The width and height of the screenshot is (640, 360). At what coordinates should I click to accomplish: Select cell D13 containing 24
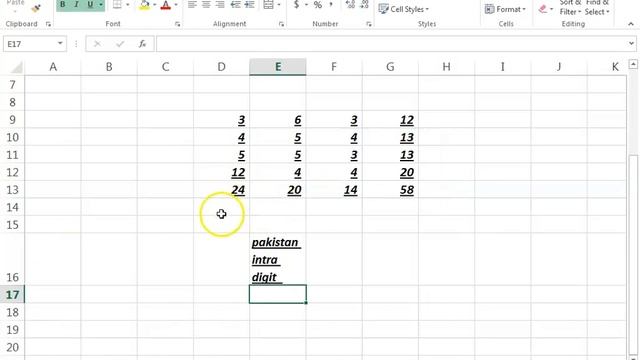click(x=222, y=190)
